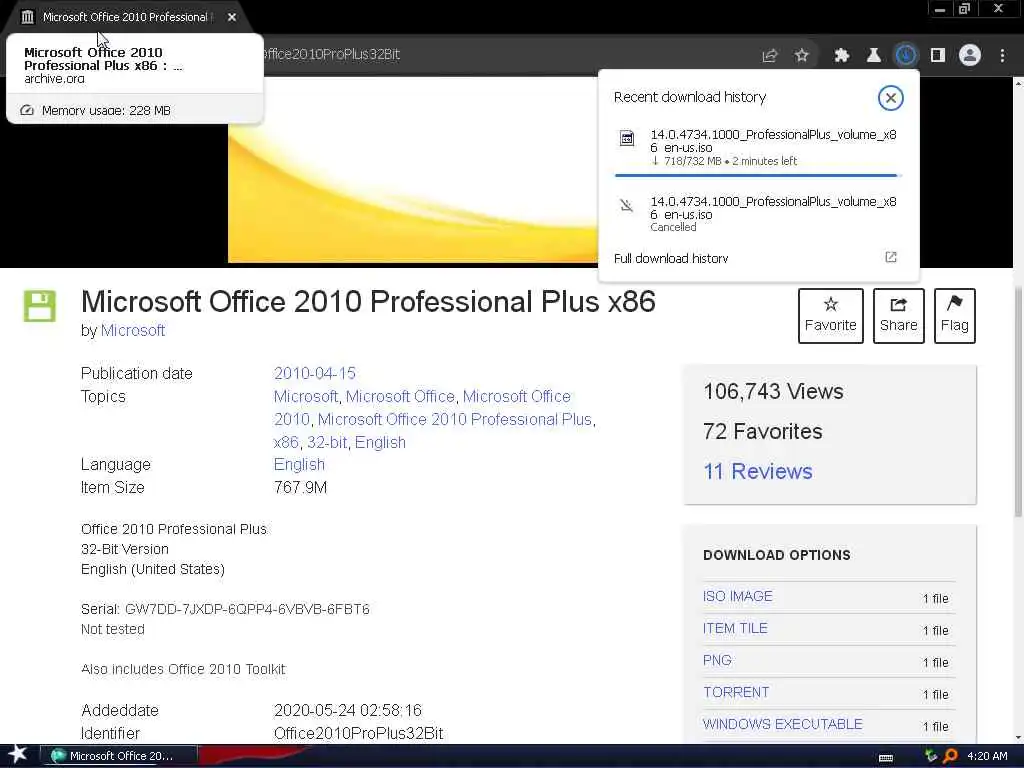Click the network tray icon
Viewport: 1024px width, 768px height.
[x=931, y=756]
